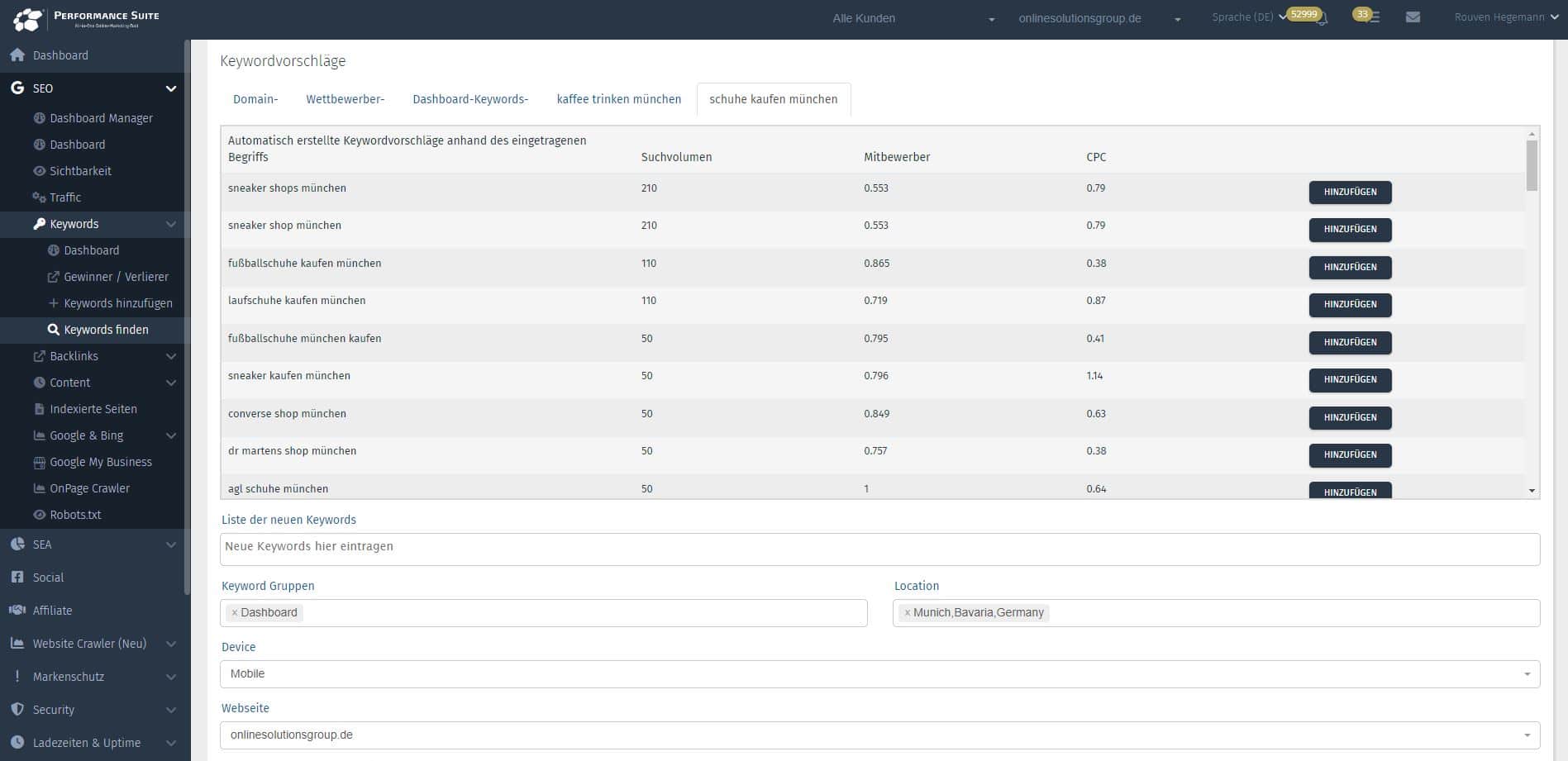This screenshot has height=761, width=1568.
Task: Add keyword sneaker kaufen münchen with Hinzufügen
Action: click(1350, 380)
